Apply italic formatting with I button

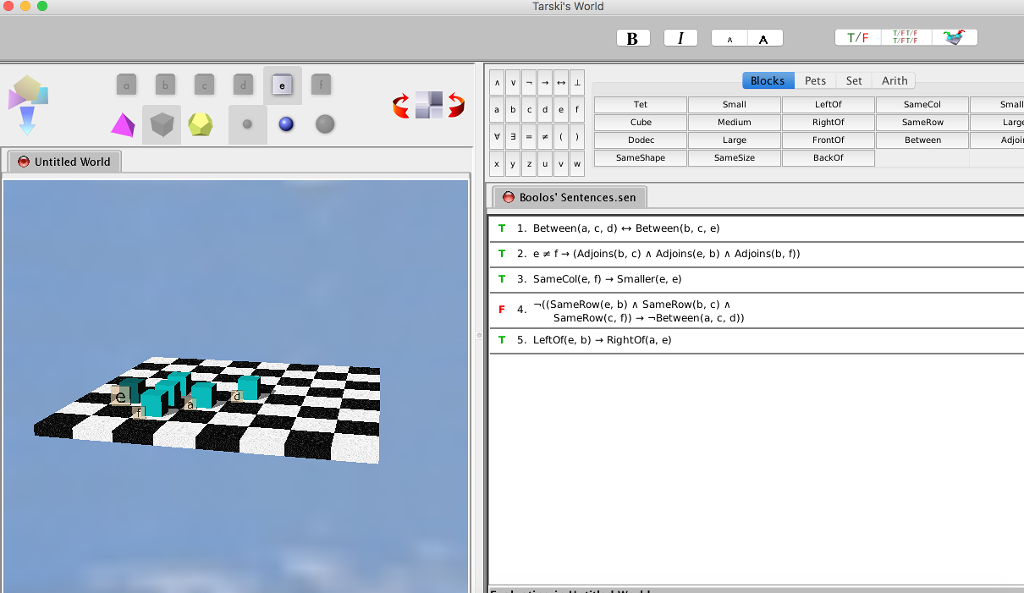680,39
